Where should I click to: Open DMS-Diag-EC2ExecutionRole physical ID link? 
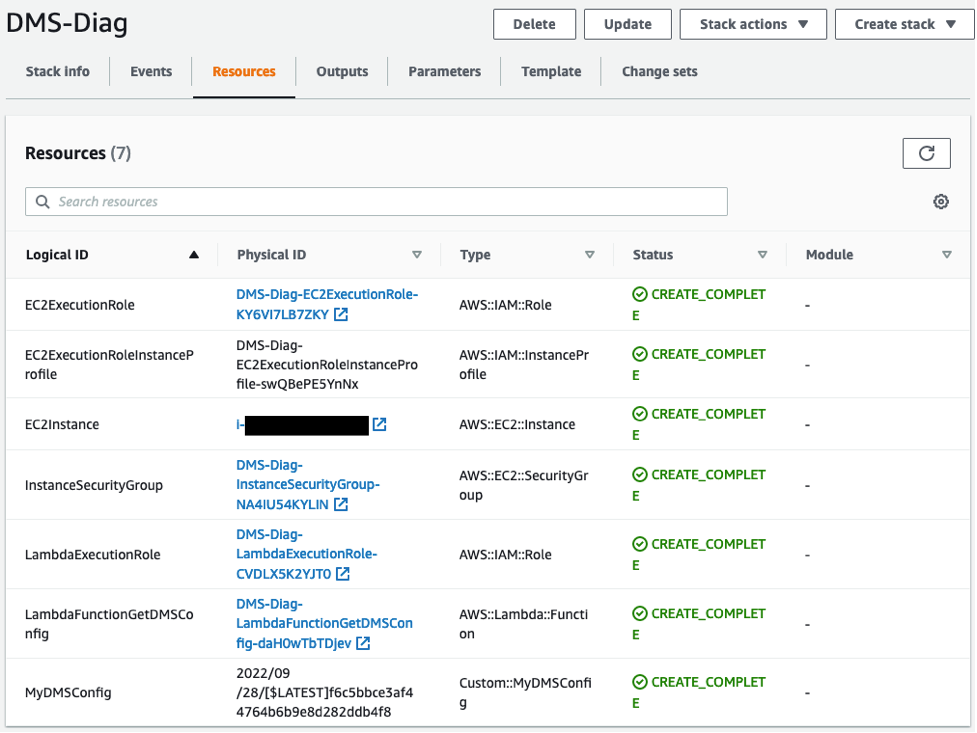click(x=326, y=304)
